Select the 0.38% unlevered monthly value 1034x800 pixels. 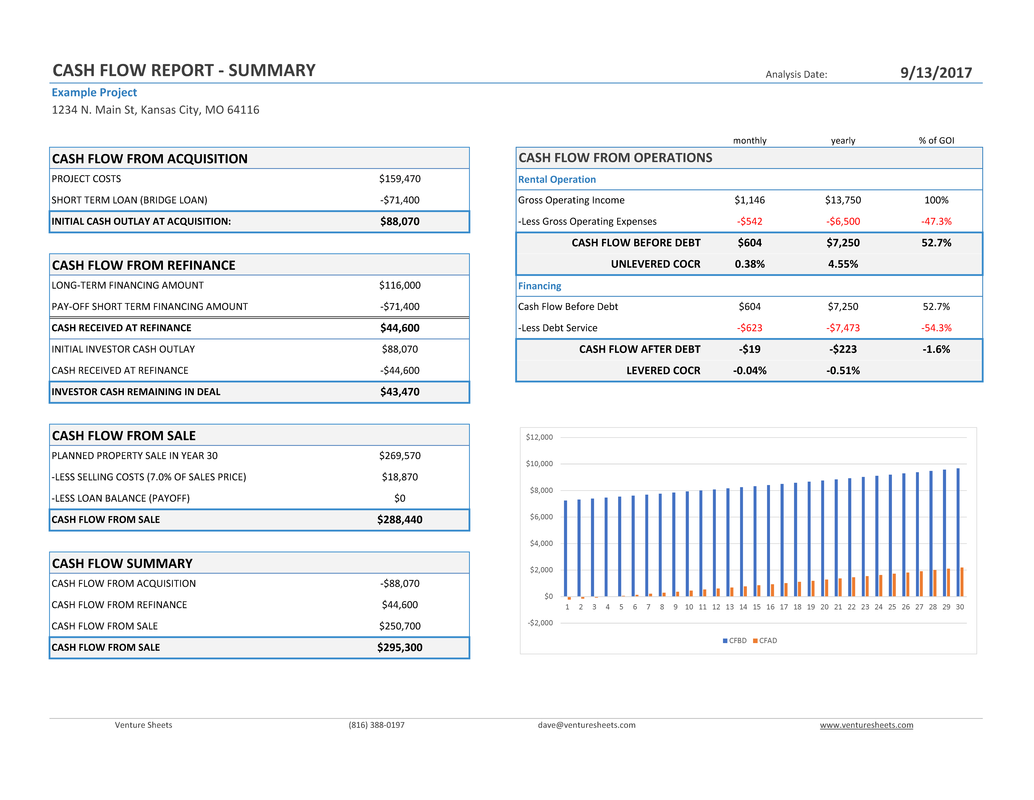click(750, 264)
